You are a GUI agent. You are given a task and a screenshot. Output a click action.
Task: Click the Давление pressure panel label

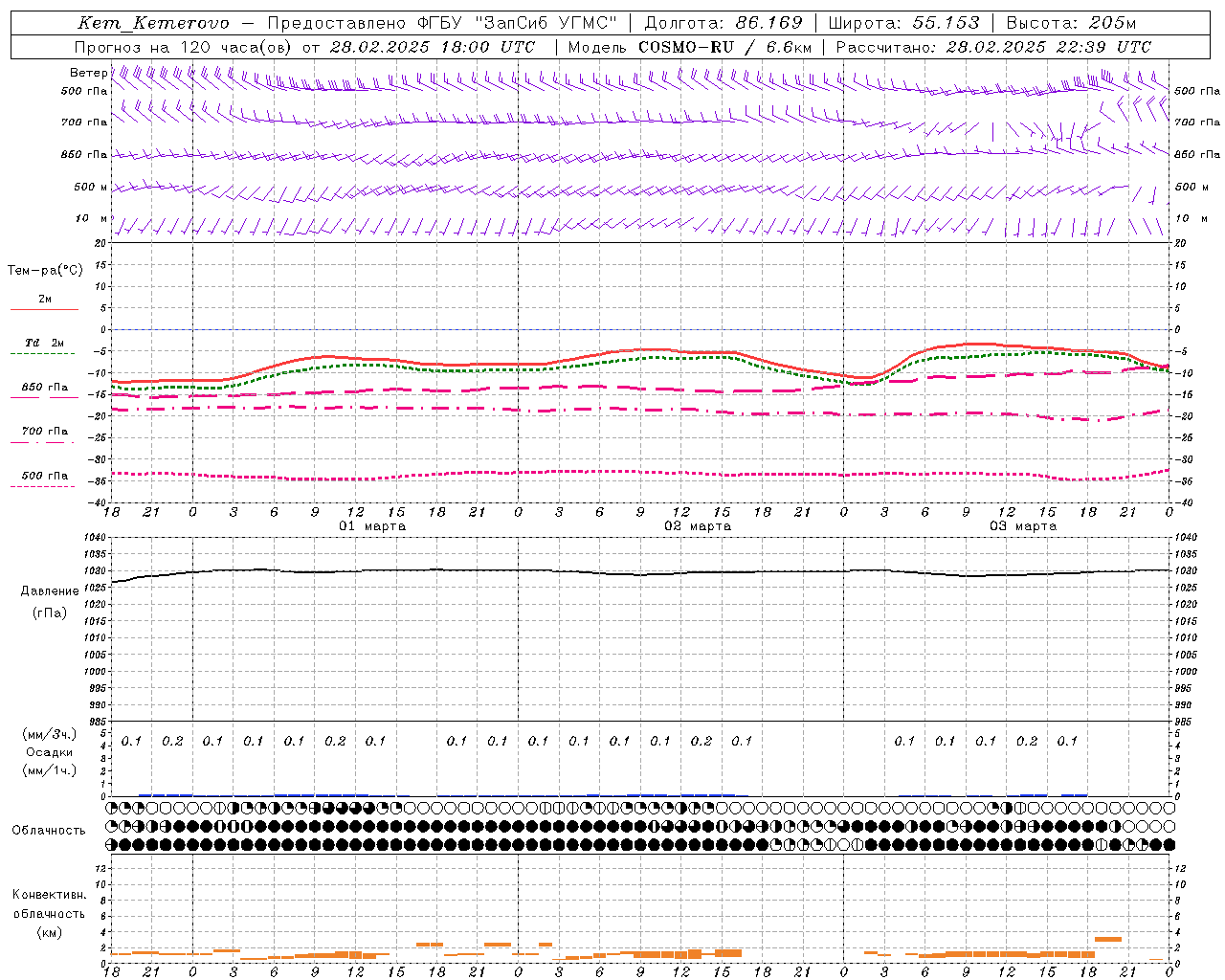50,591
